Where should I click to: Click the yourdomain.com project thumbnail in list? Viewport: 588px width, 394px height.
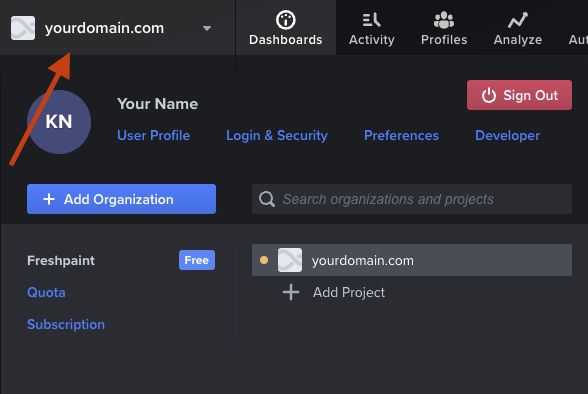coord(290,260)
